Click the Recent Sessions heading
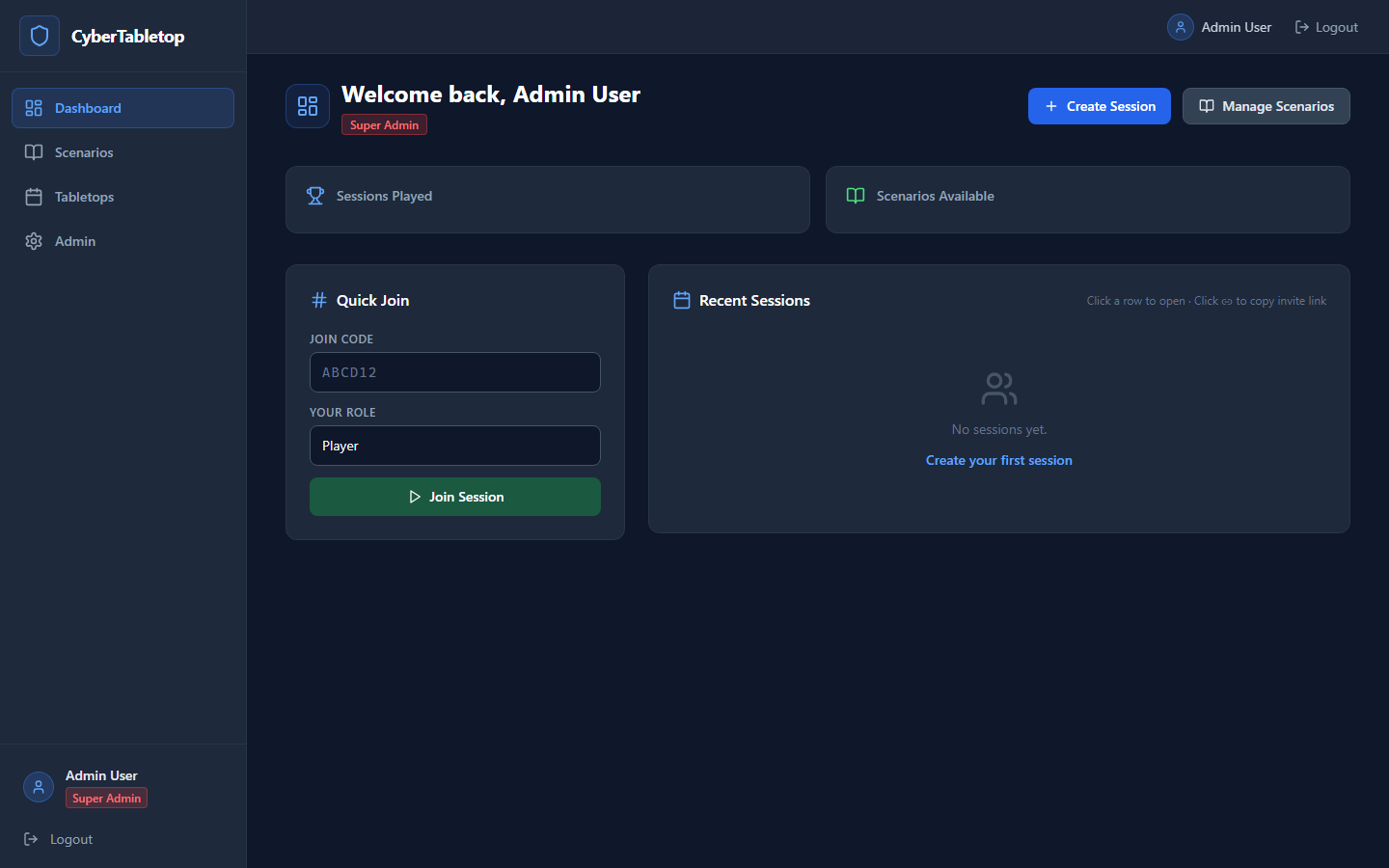Screen dimensions: 1389x868 pyautogui.click(x=754, y=300)
